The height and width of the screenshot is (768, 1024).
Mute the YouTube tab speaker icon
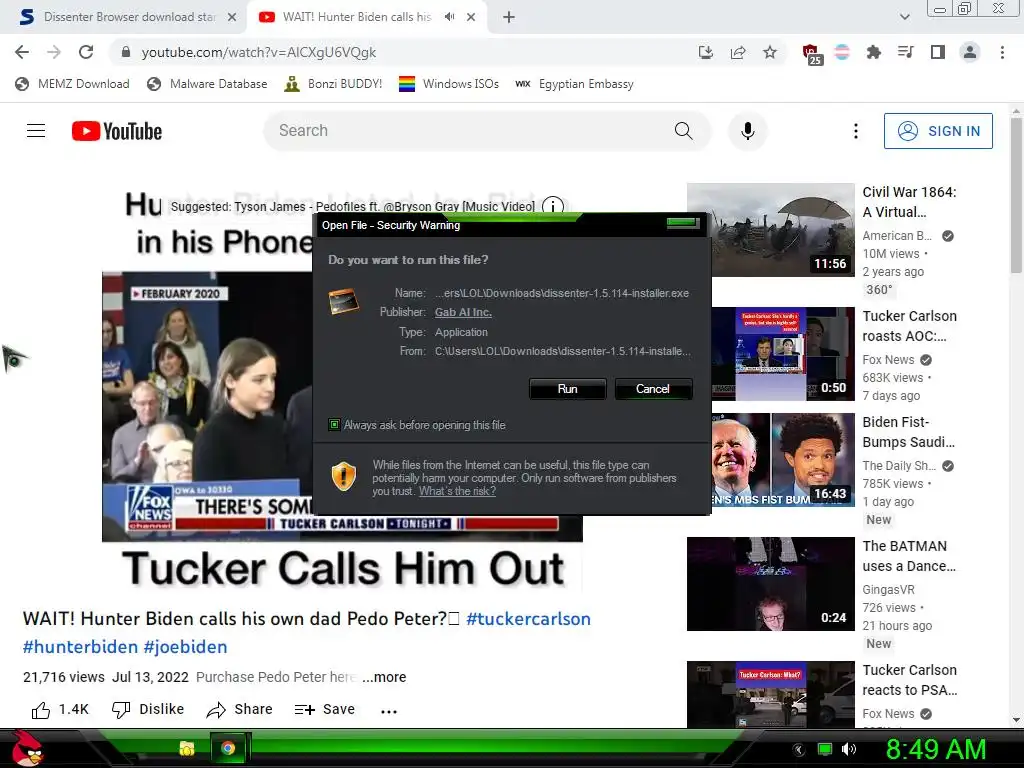[x=449, y=17]
